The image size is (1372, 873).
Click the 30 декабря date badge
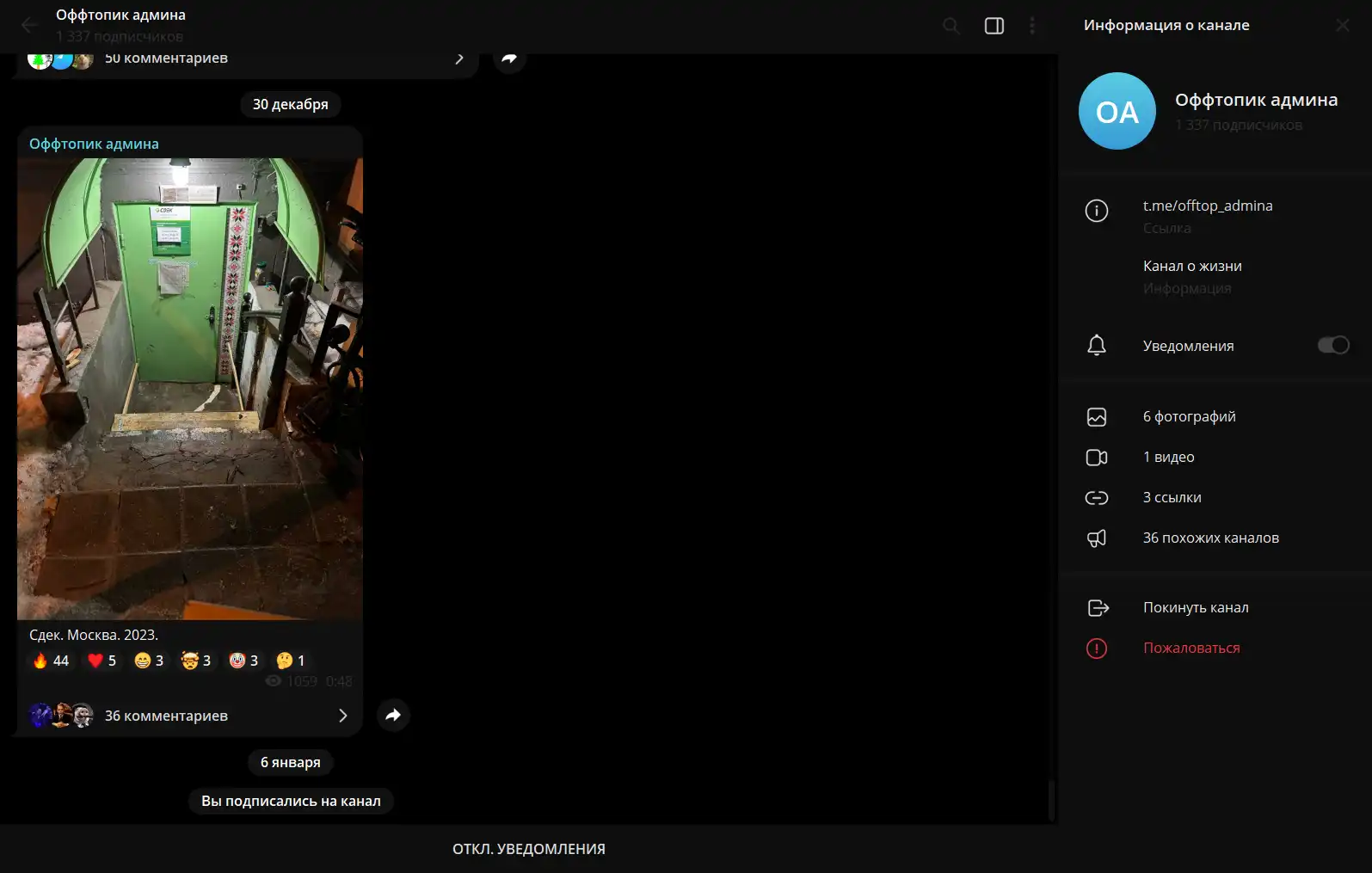pos(290,104)
